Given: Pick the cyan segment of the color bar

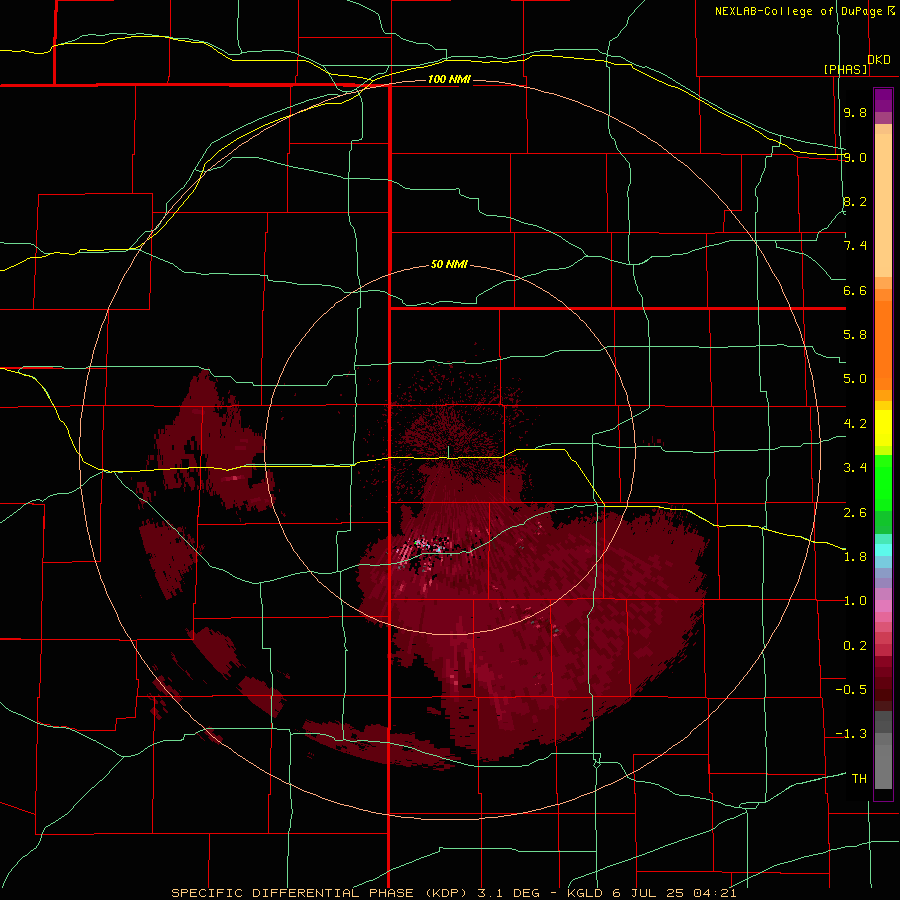Looking at the screenshot, I should tap(883, 550).
